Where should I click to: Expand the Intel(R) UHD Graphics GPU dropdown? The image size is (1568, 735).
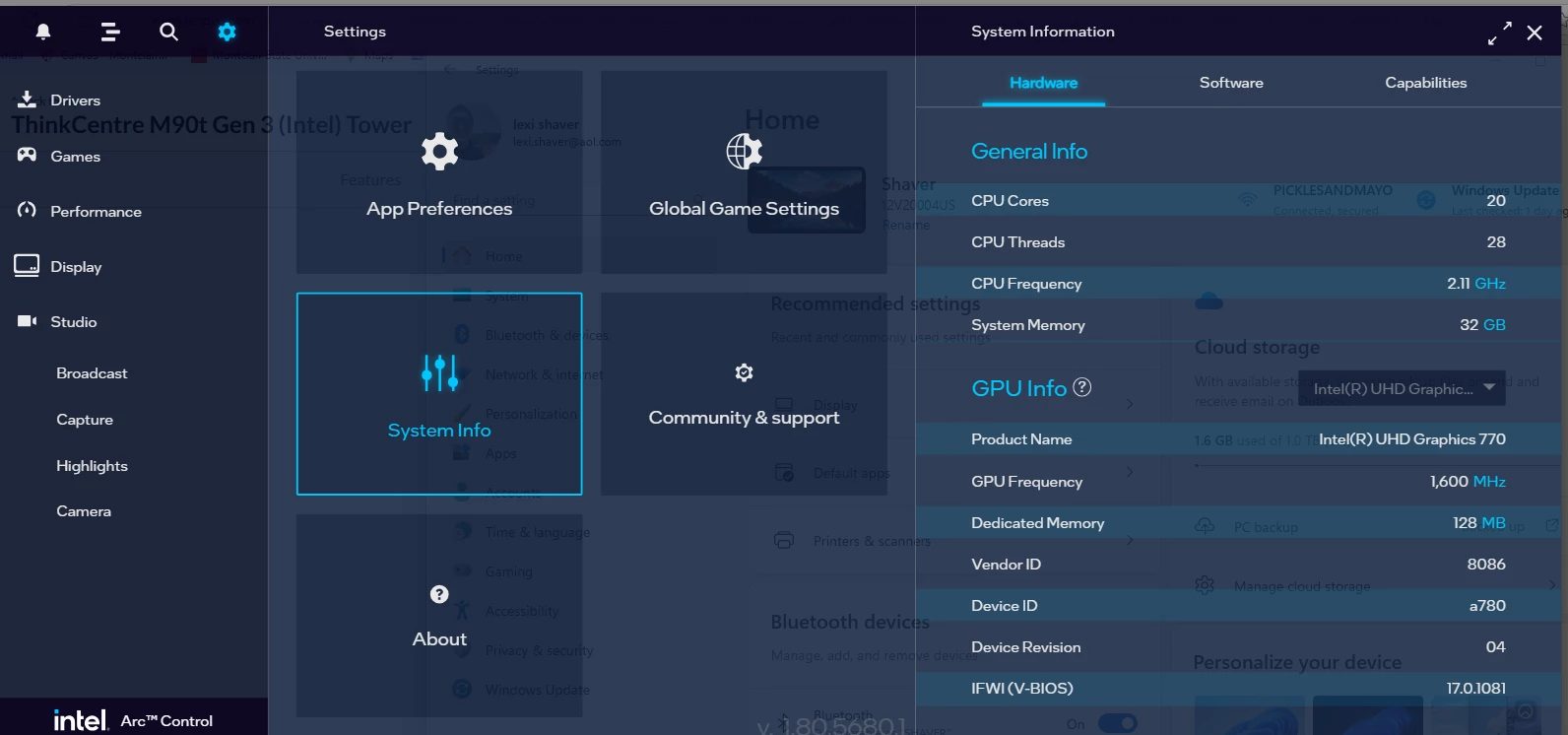point(1404,388)
